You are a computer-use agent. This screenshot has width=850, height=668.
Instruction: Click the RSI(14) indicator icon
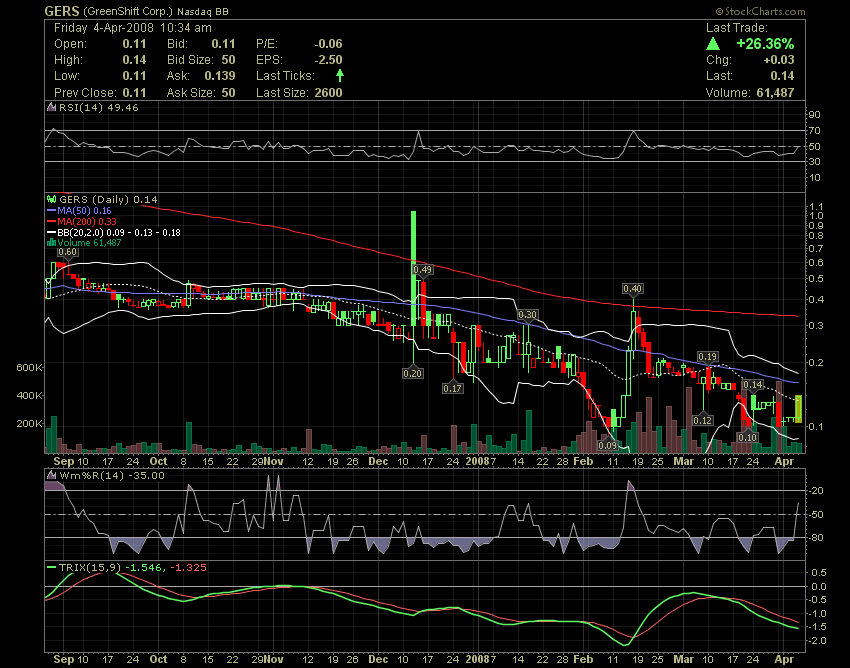(x=51, y=107)
